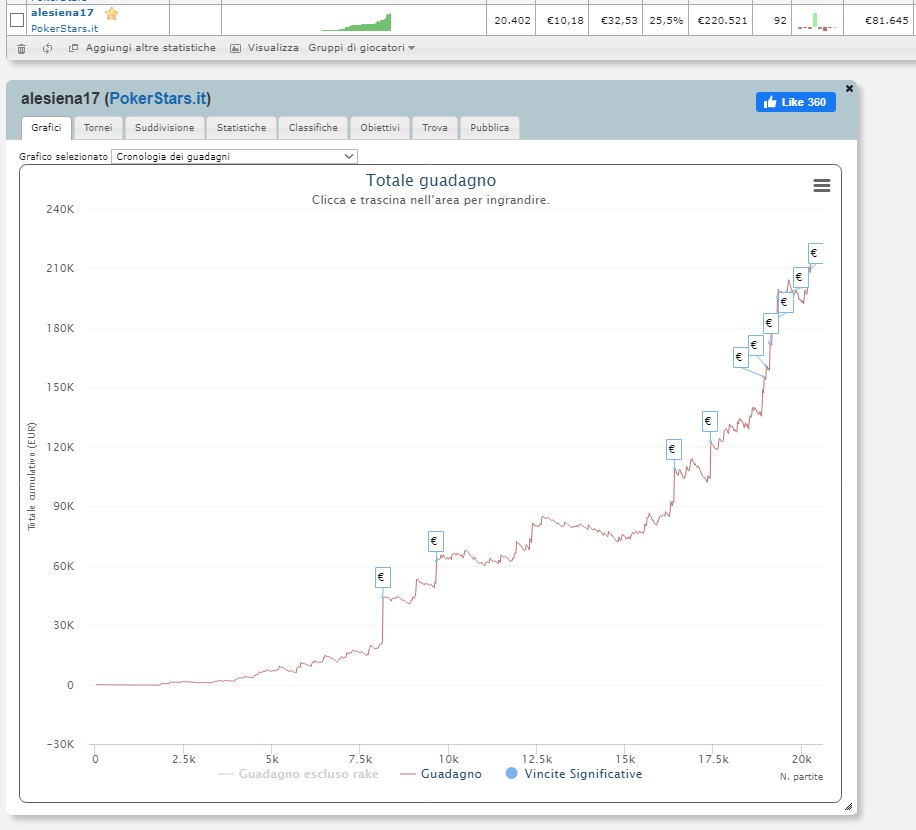Click the 25,5% ROI cell
916x830 pixels.
(x=666, y=20)
